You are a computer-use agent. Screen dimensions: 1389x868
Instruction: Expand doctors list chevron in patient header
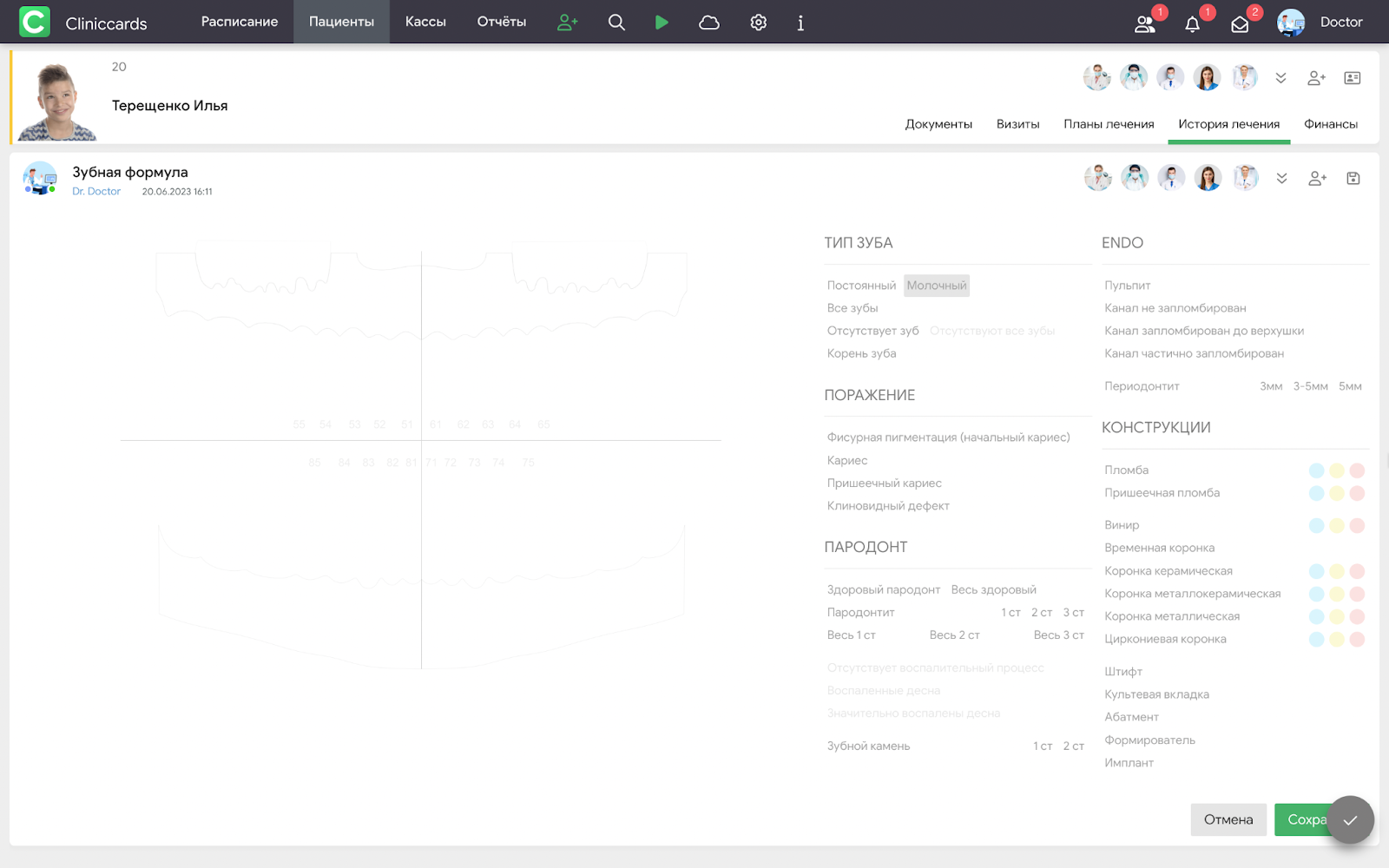1280,78
